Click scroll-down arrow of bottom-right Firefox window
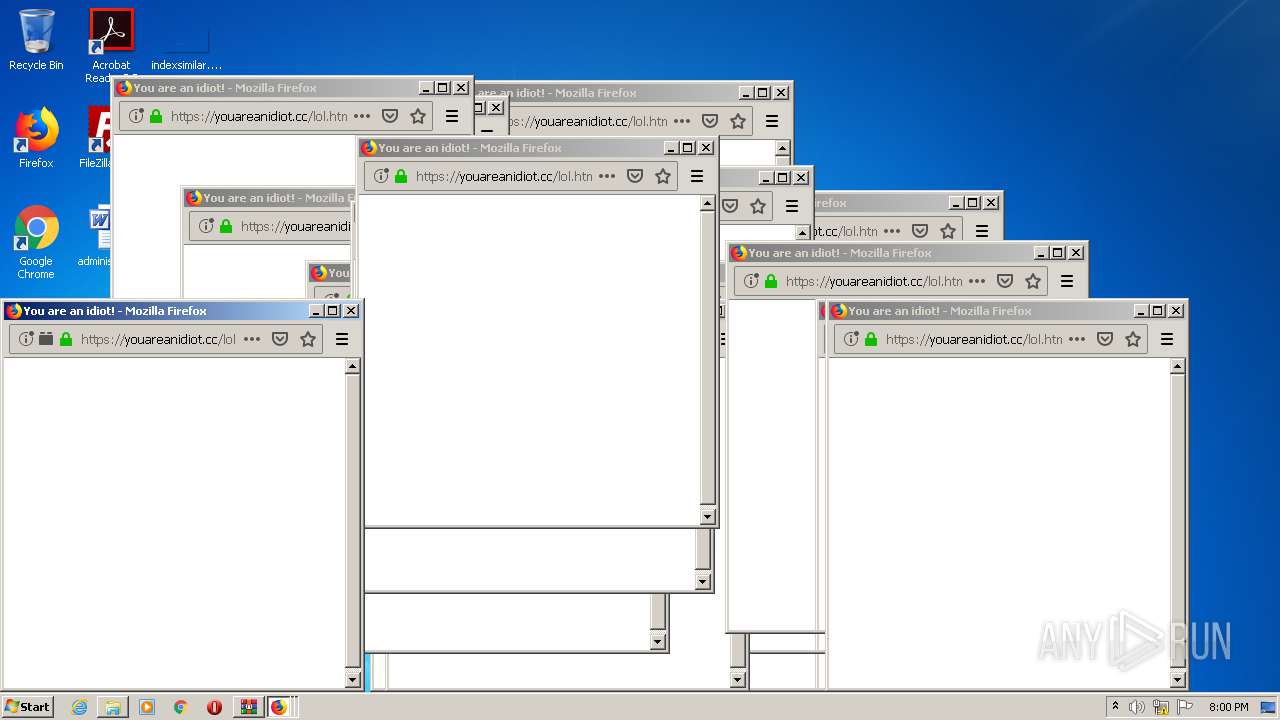 coord(1177,680)
